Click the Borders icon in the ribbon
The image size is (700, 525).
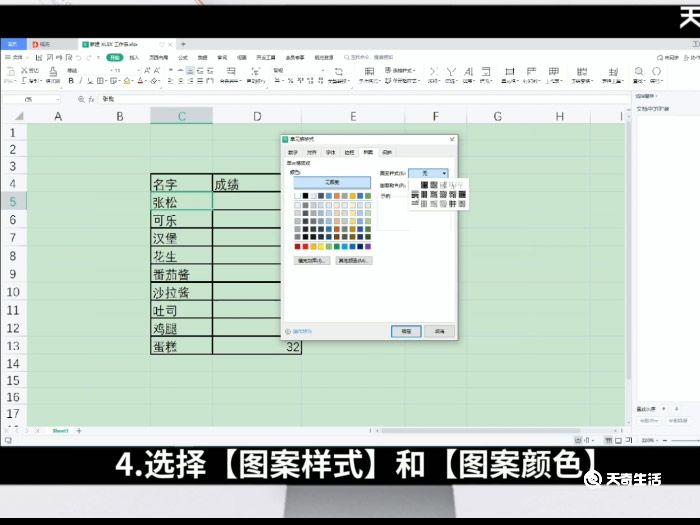click(100, 81)
